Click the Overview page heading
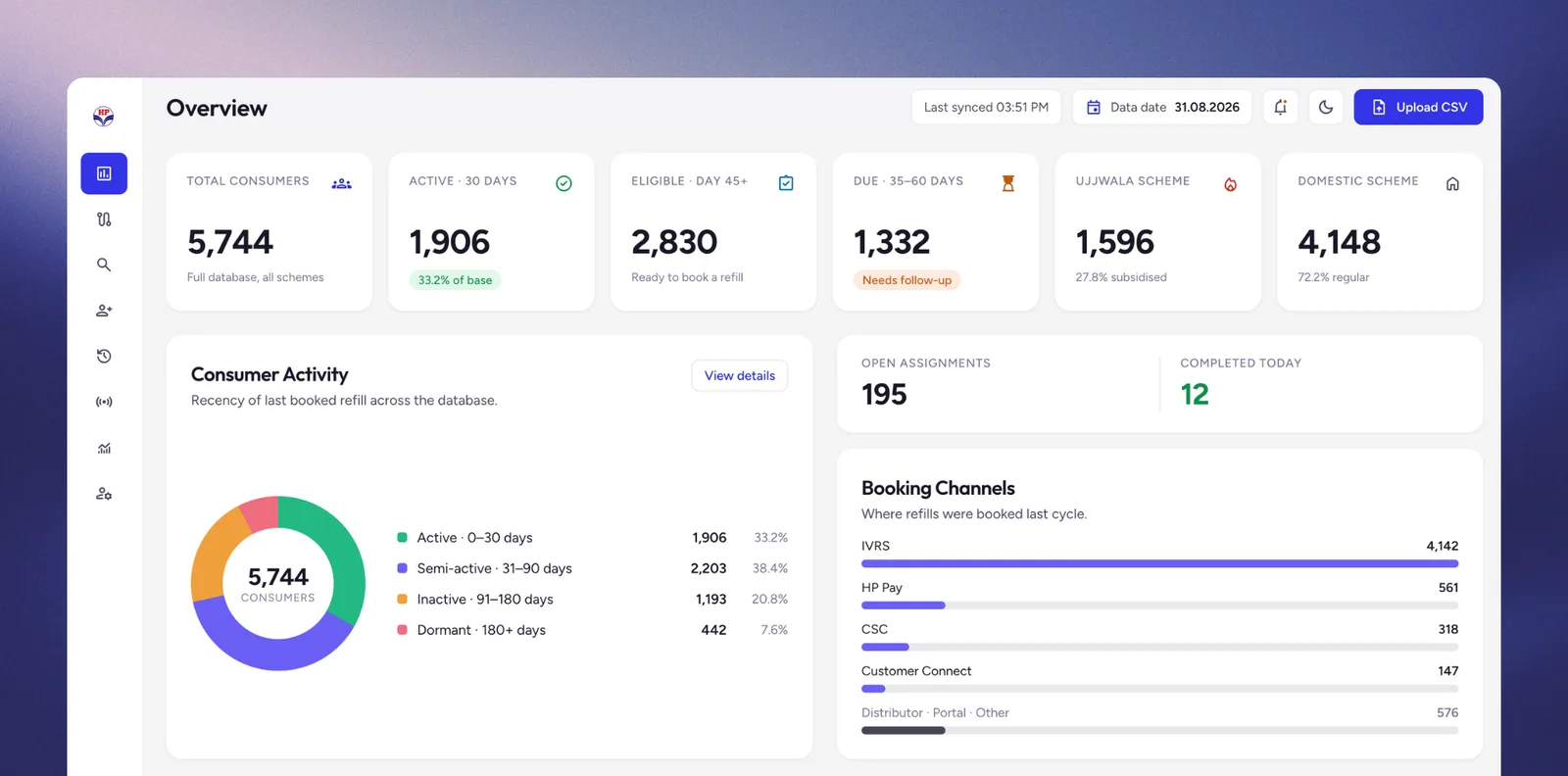 click(x=217, y=108)
